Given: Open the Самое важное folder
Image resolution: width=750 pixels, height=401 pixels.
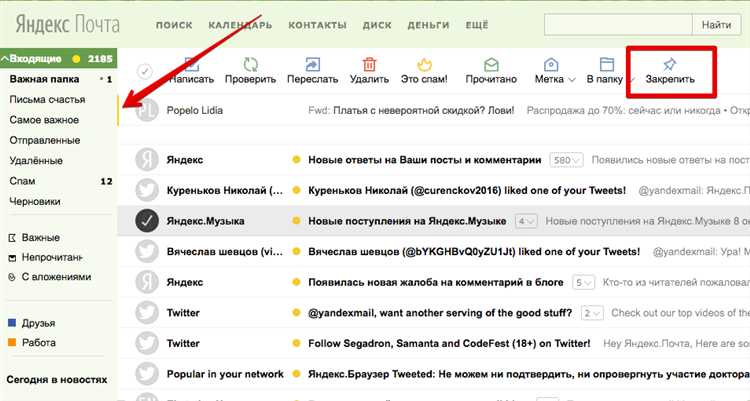Looking at the screenshot, I should pos(44,120).
